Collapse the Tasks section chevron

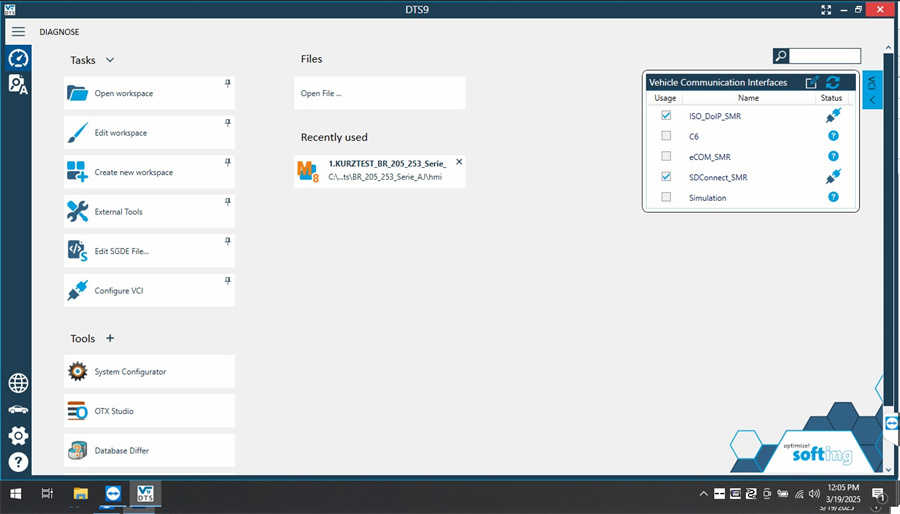tap(110, 60)
